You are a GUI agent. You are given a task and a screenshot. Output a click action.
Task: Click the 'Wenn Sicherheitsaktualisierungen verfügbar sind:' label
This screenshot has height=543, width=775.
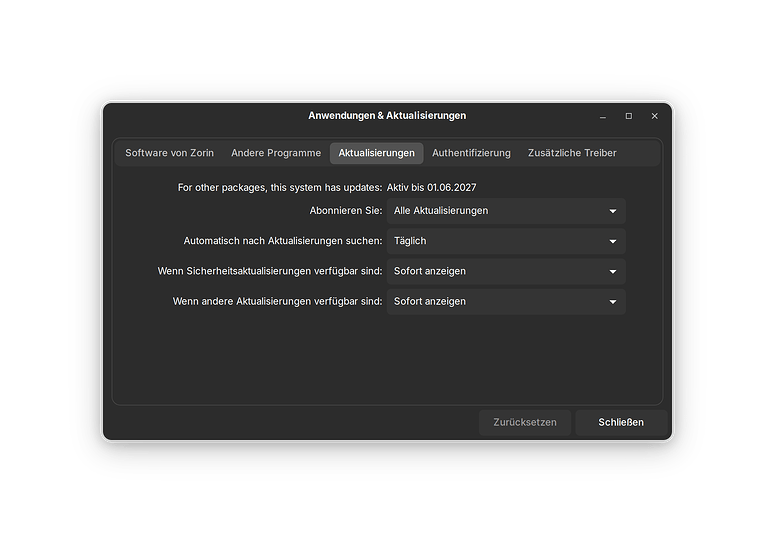pyautogui.click(x=270, y=271)
